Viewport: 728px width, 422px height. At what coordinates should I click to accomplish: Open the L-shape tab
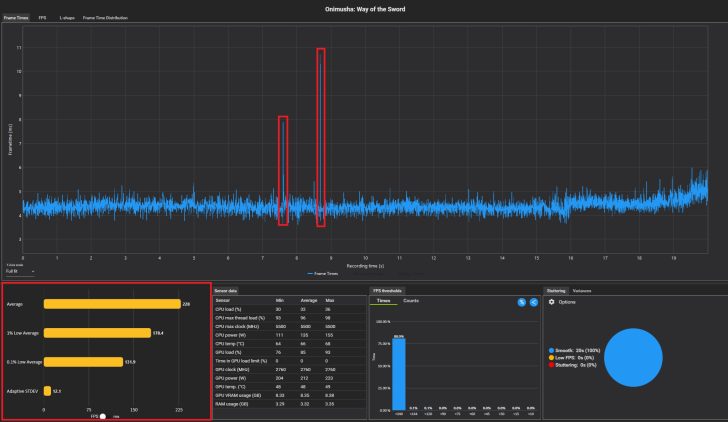67,18
